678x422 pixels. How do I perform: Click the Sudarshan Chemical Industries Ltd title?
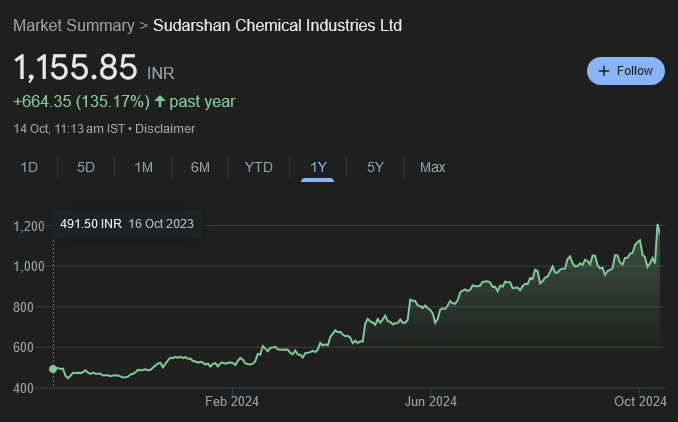point(278,26)
